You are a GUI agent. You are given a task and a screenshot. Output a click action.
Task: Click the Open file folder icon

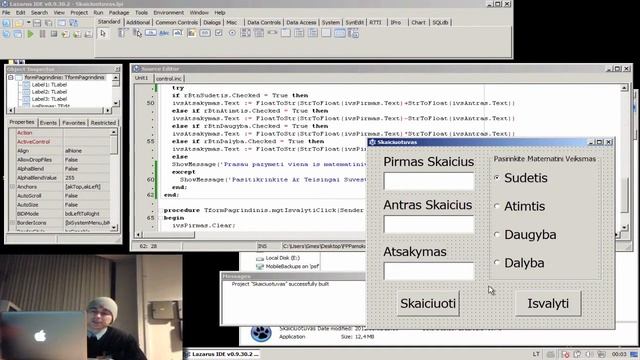(x=18, y=23)
